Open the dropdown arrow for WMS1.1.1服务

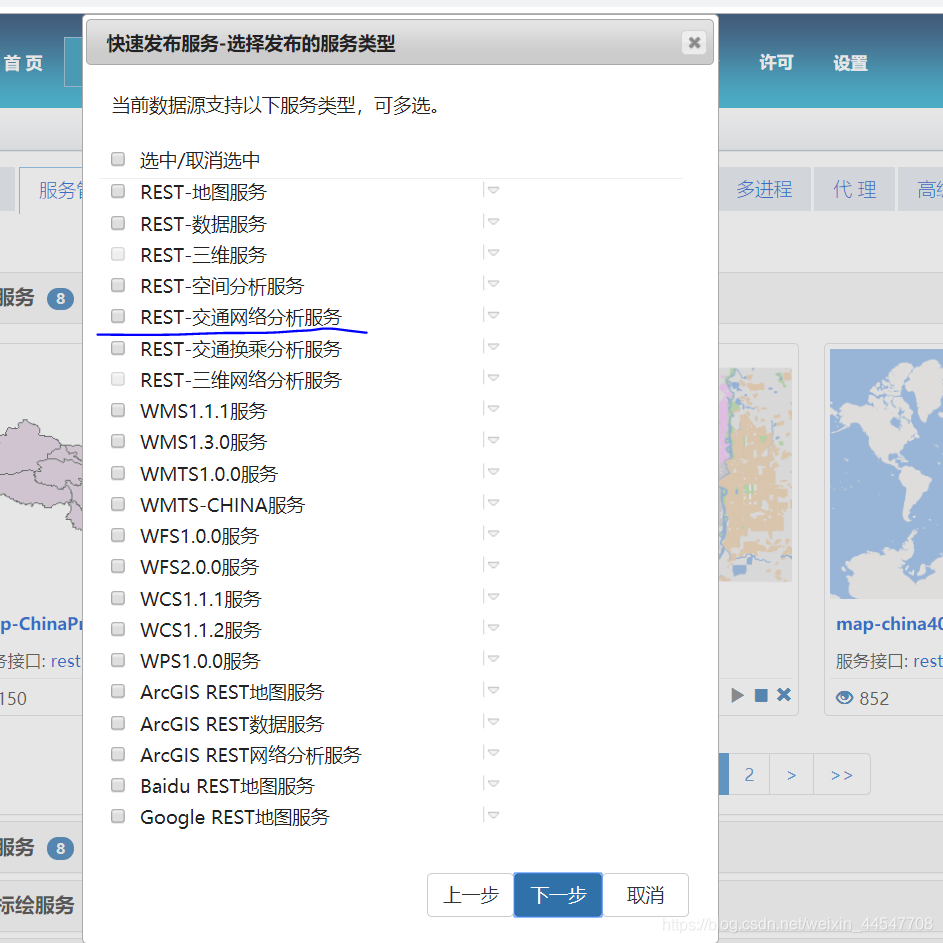(x=493, y=408)
